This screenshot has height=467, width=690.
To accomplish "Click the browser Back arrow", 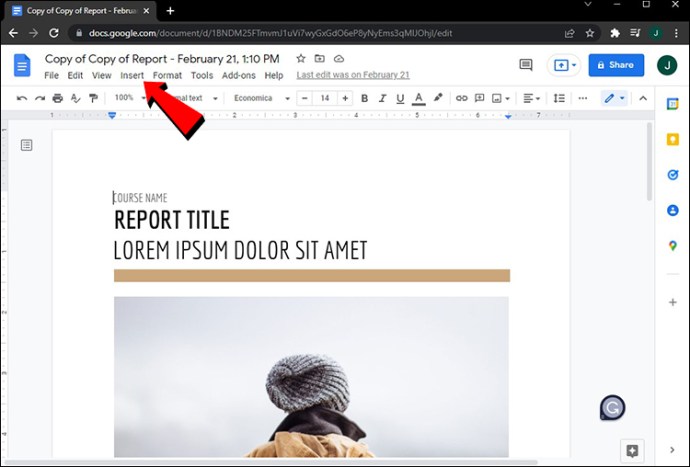I will click(13, 33).
